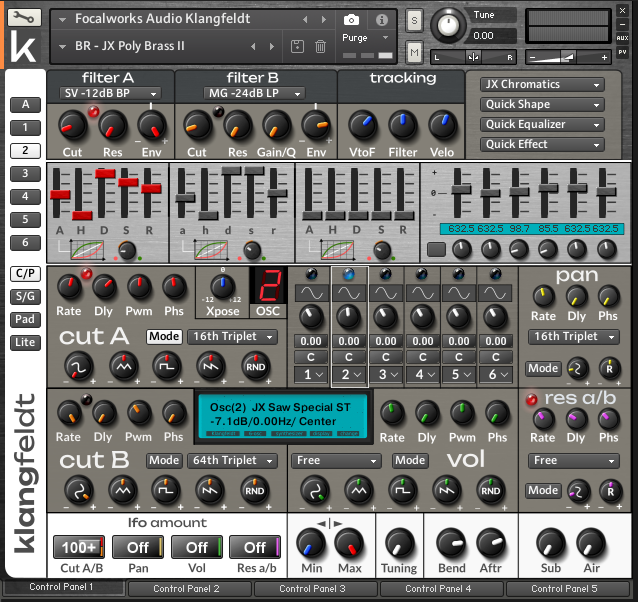Click the blue oscillator info display
Image resolution: width=638 pixels, height=602 pixels.
tap(281, 414)
